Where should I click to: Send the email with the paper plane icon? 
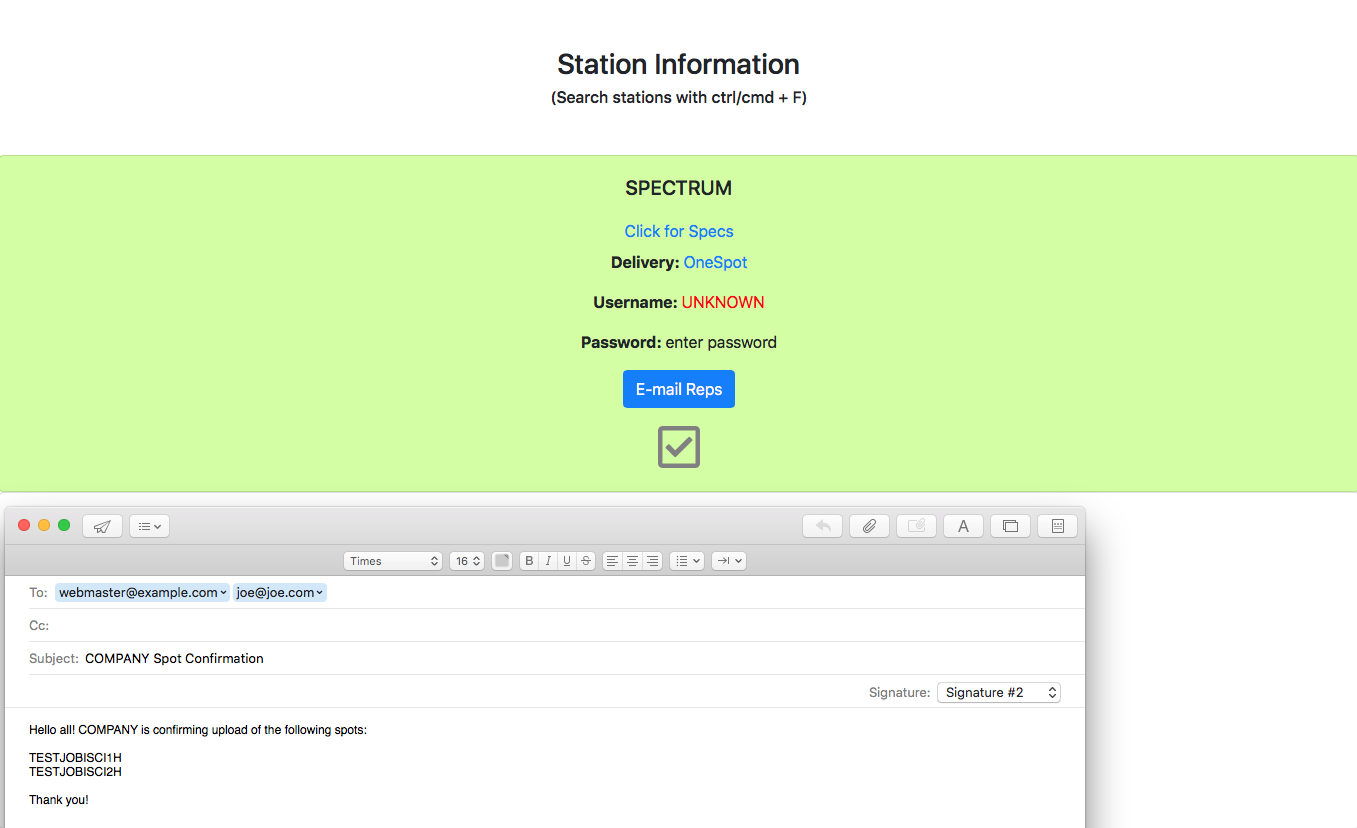point(102,526)
